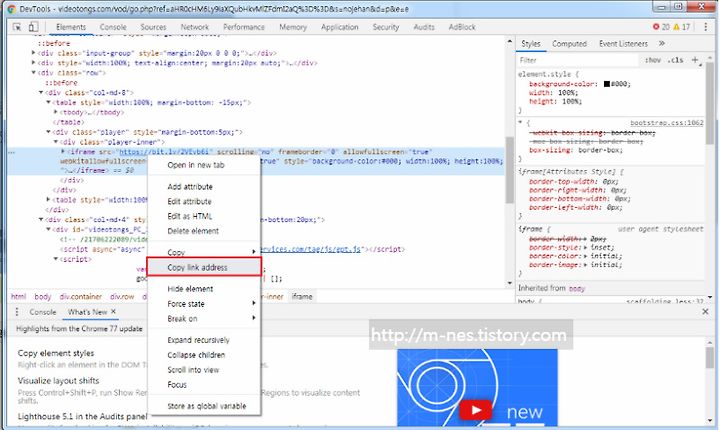Click the Visualize layout shifts heading
Viewport: 720px width, 430px height.
(58, 380)
